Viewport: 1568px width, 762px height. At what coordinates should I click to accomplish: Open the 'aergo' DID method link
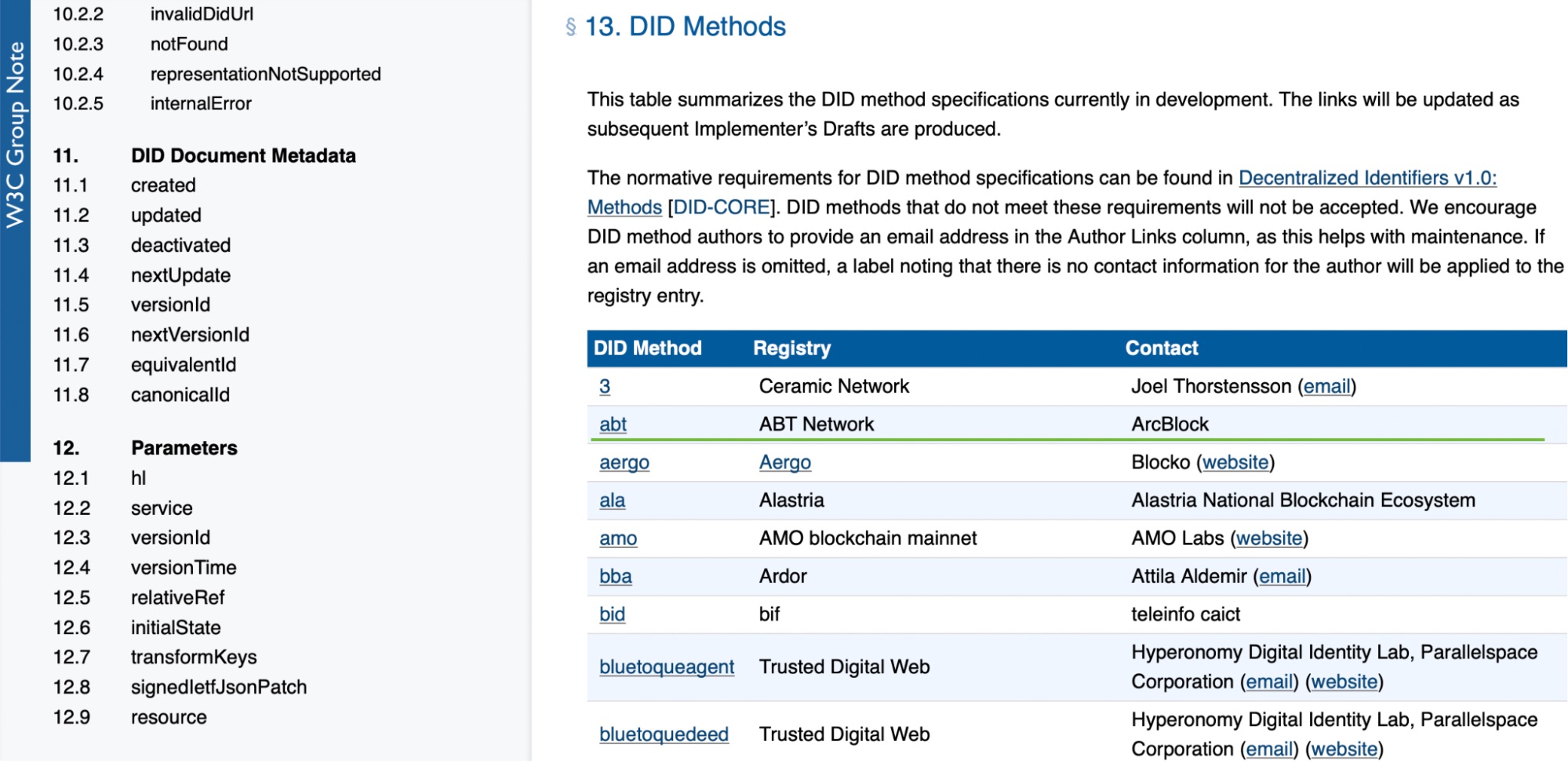[624, 463]
